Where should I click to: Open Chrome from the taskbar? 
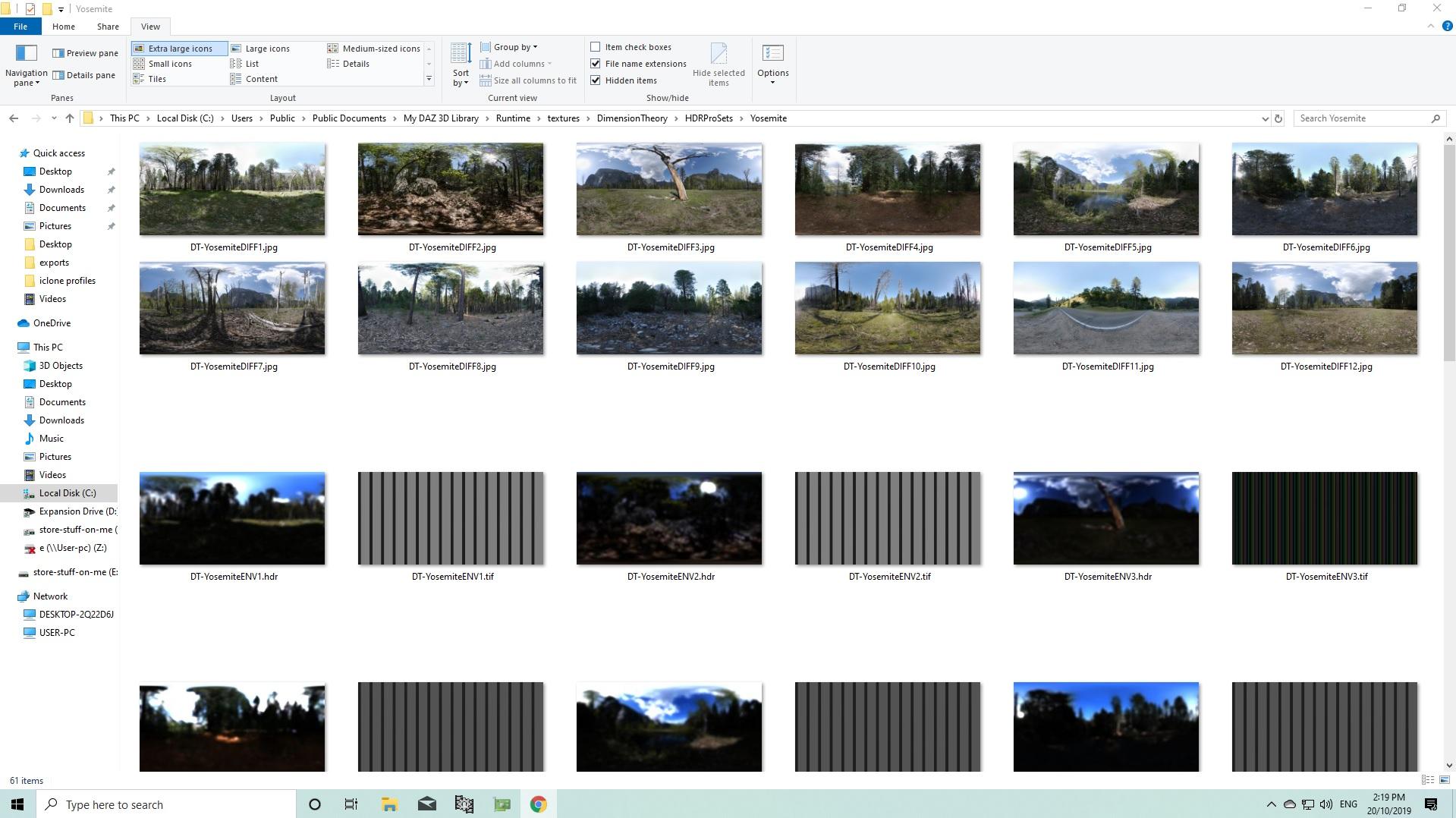(539, 804)
